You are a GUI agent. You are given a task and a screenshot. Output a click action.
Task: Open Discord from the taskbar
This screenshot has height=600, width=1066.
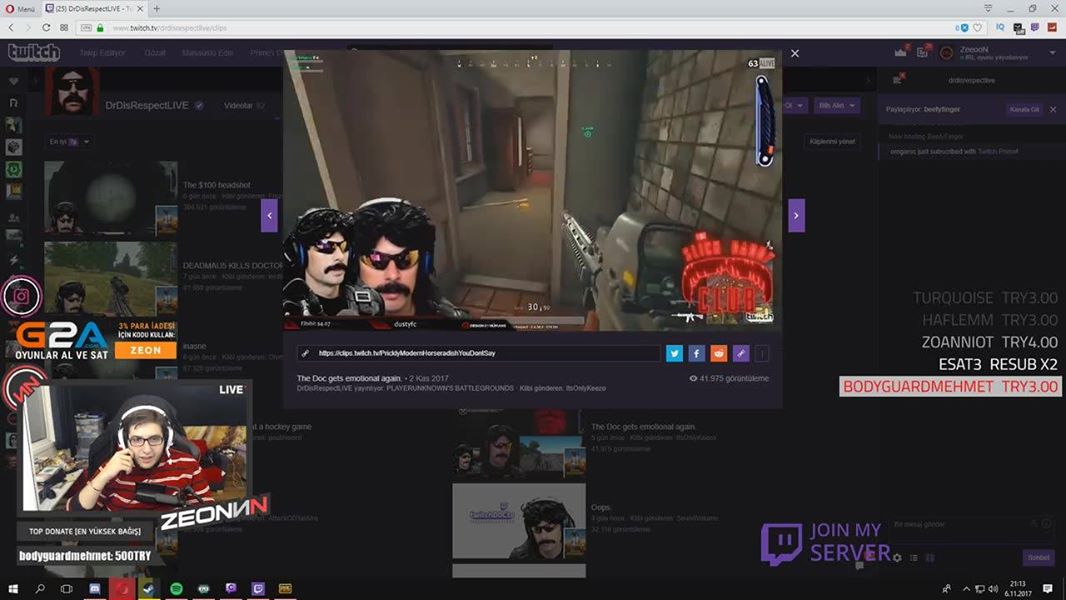point(94,588)
